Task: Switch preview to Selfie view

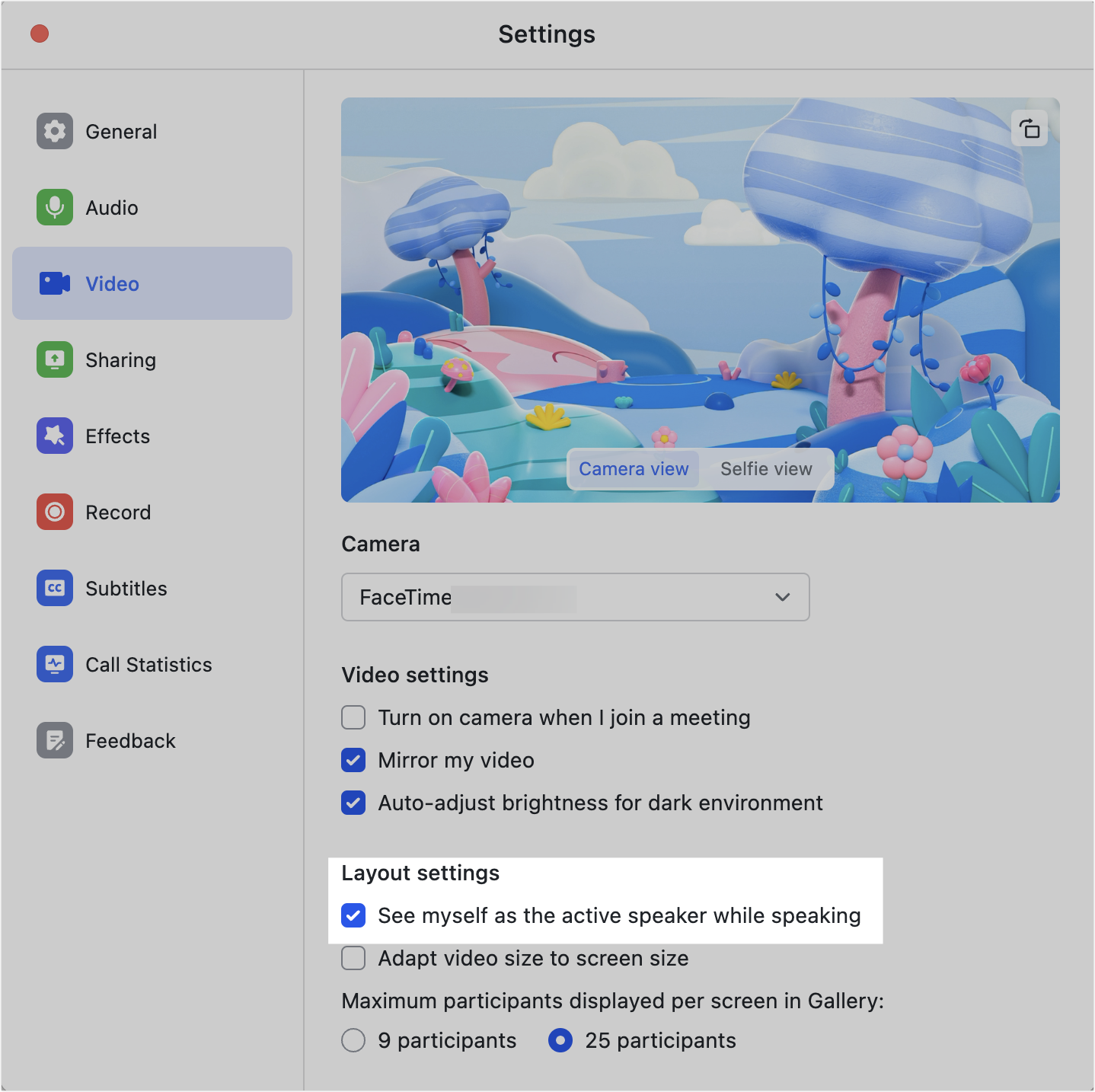Action: click(766, 469)
